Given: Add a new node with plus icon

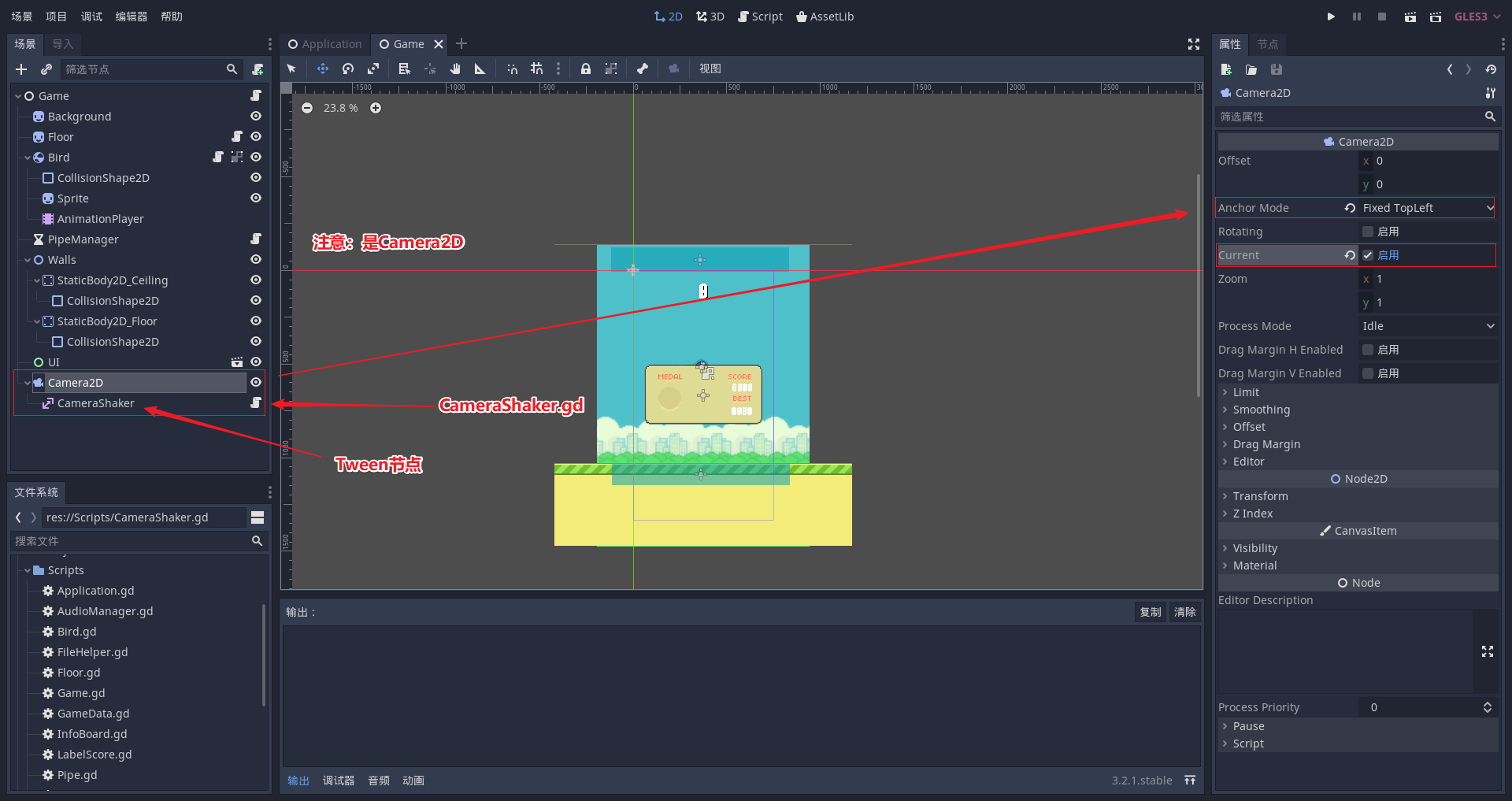Looking at the screenshot, I should (x=21, y=69).
